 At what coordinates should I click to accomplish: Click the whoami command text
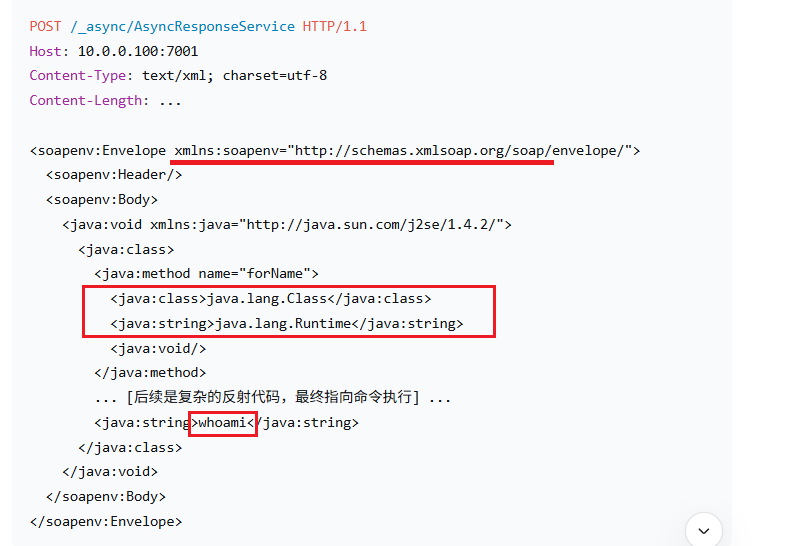point(223,423)
